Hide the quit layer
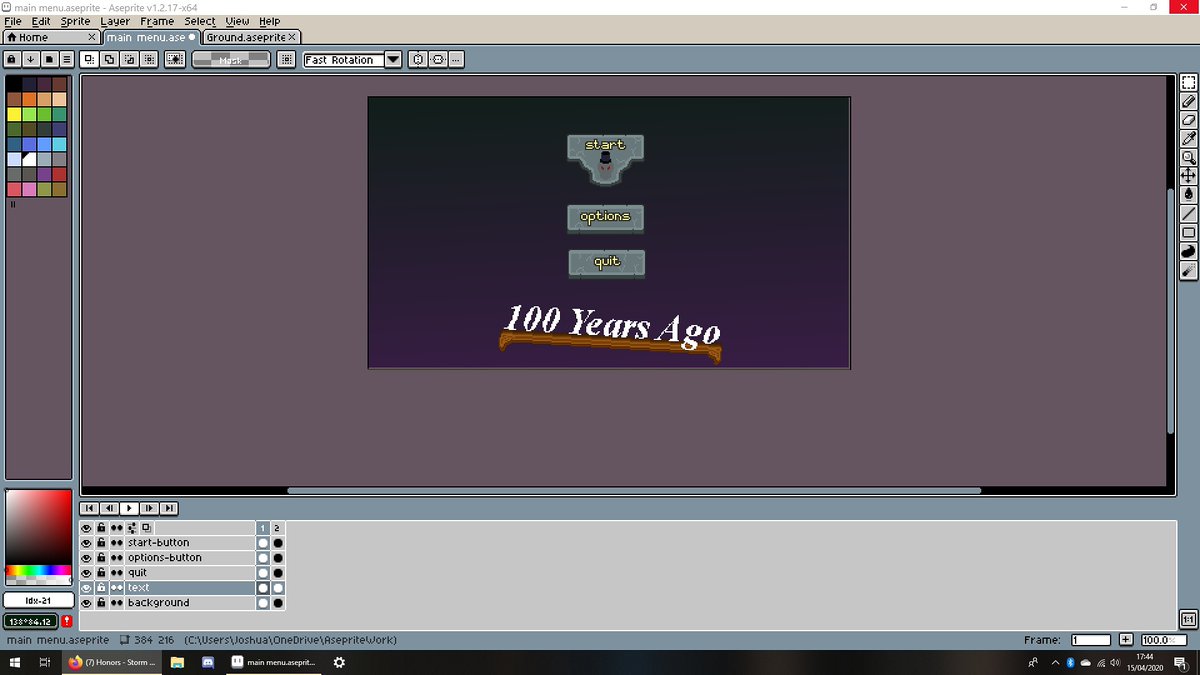1200x675 pixels. pyautogui.click(x=86, y=573)
